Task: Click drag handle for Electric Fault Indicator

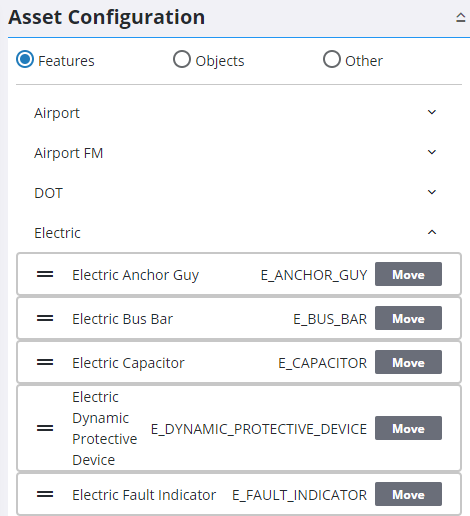Action: pos(45,494)
